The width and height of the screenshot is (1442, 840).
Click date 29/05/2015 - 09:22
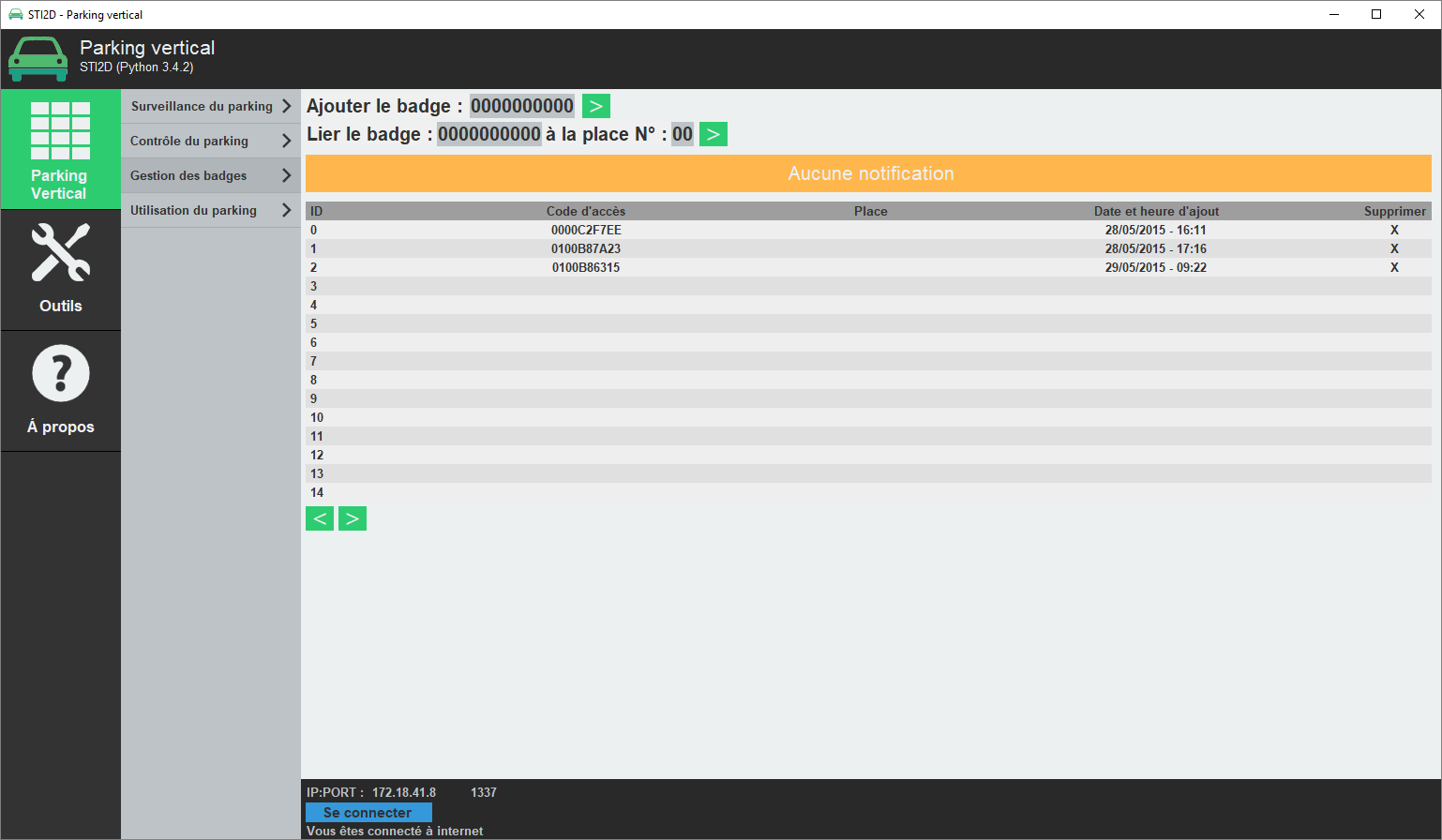[x=1156, y=267]
